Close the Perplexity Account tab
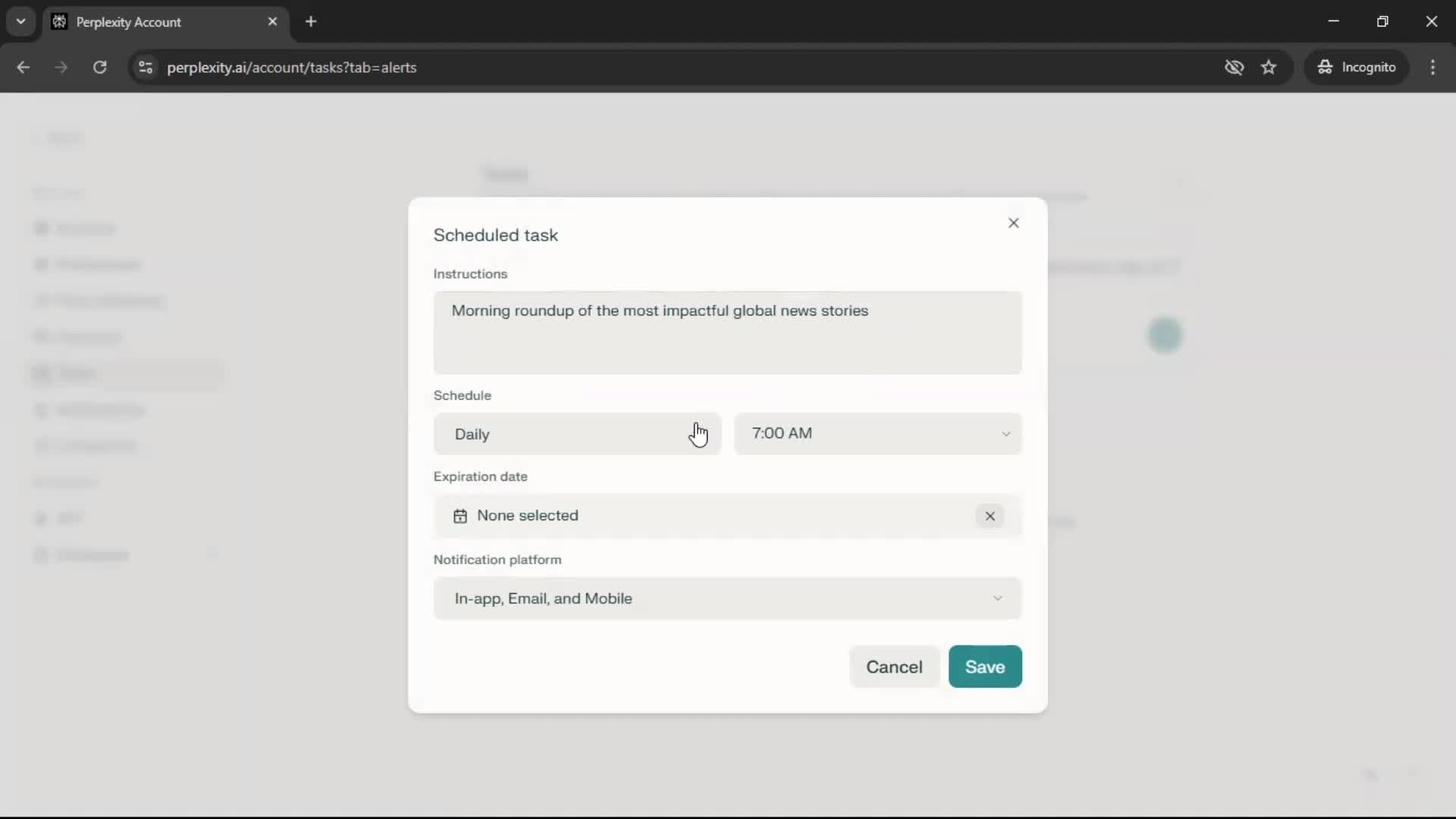 pyautogui.click(x=272, y=22)
